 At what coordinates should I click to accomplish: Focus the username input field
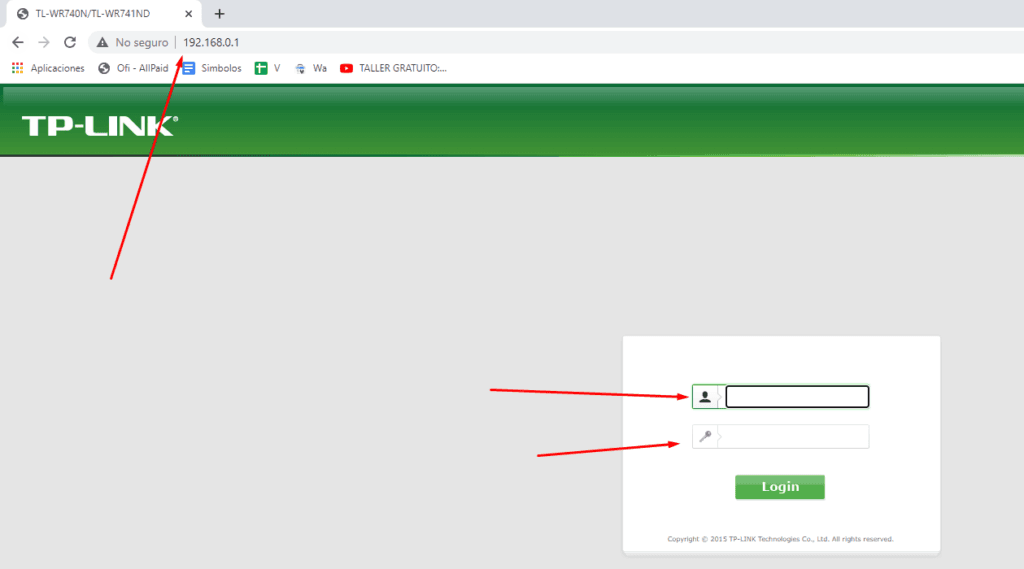797,397
